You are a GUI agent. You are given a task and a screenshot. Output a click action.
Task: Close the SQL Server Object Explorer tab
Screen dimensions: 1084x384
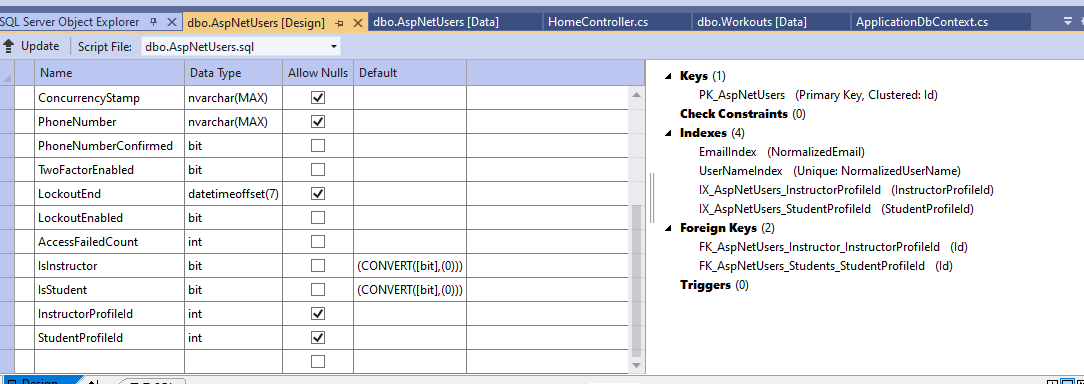172,22
